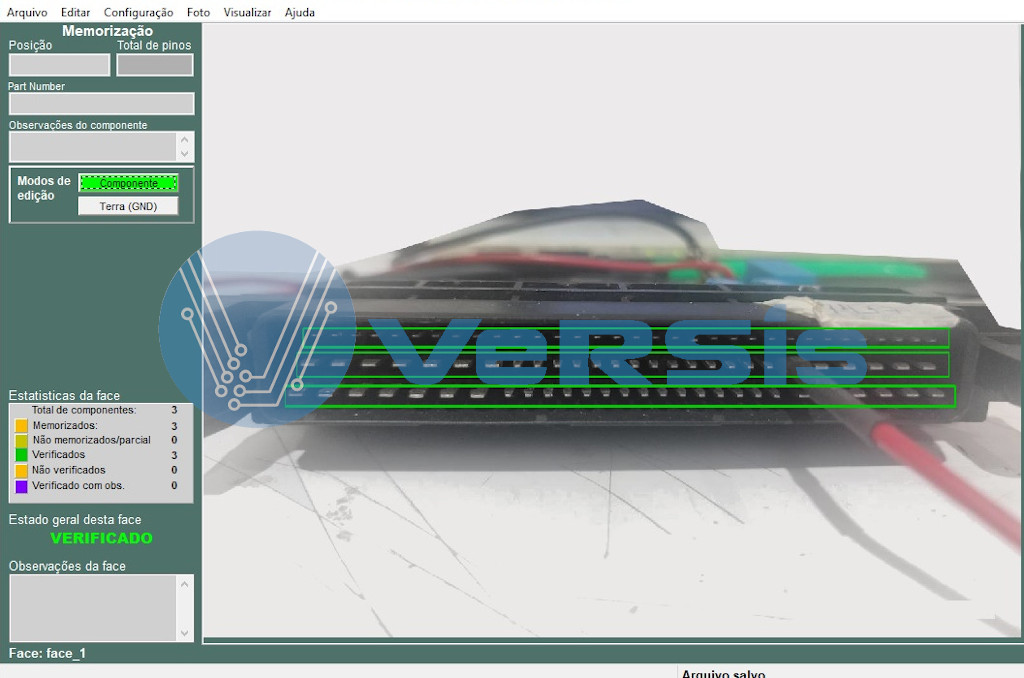Viewport: 1024px width, 678px height.
Task: Open the Editar menu
Action: click(x=75, y=12)
